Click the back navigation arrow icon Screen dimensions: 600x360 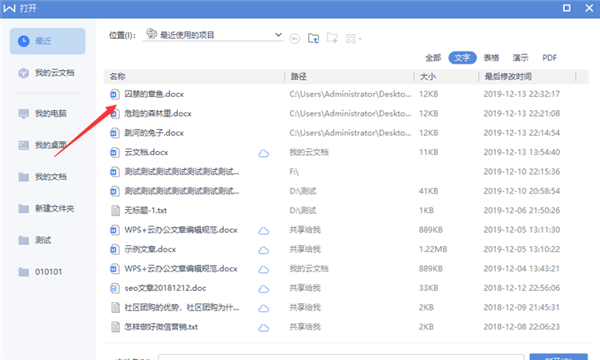(x=295, y=39)
